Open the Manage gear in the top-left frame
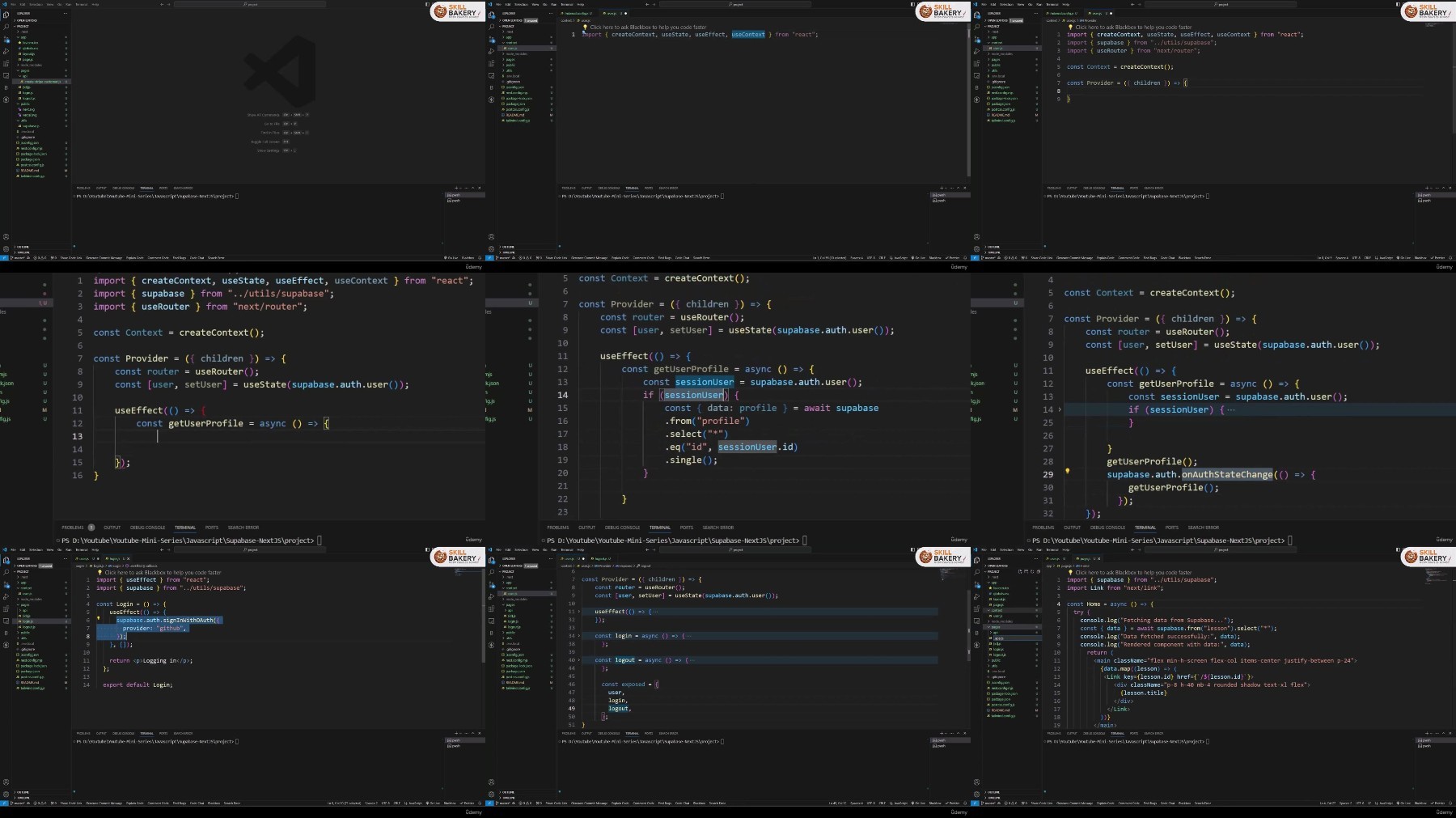Viewport: 1456px width, 818px height. (x=6, y=248)
